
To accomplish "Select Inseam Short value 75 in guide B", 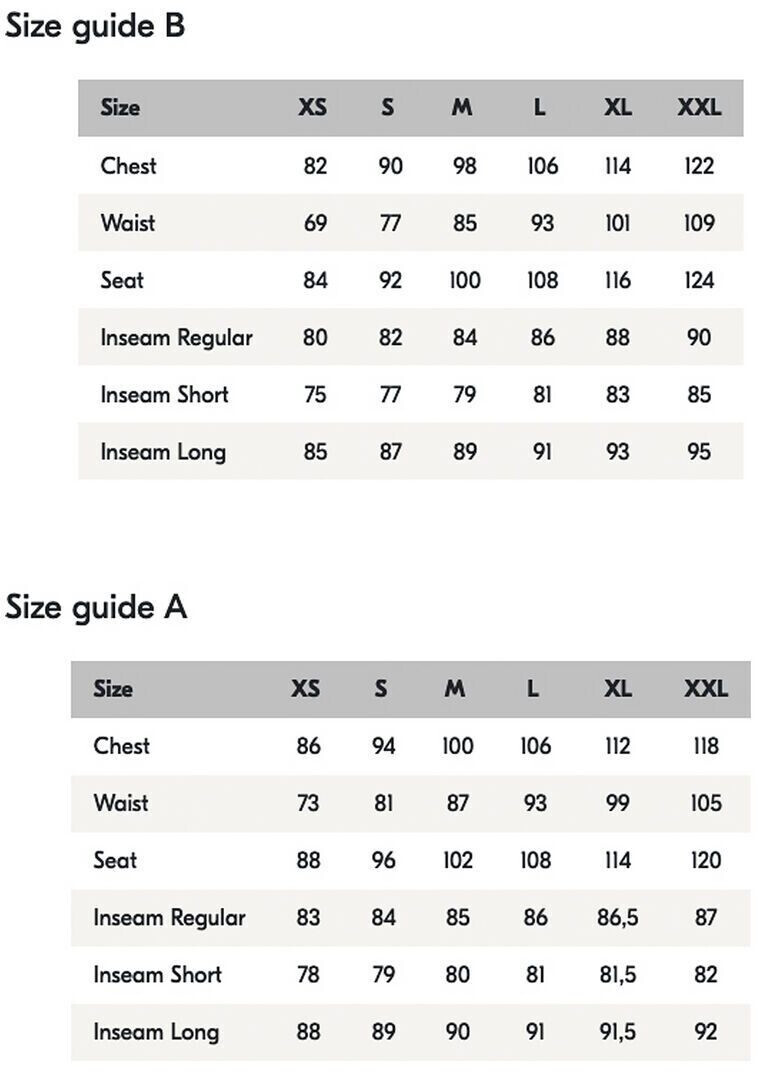I will 315,395.
